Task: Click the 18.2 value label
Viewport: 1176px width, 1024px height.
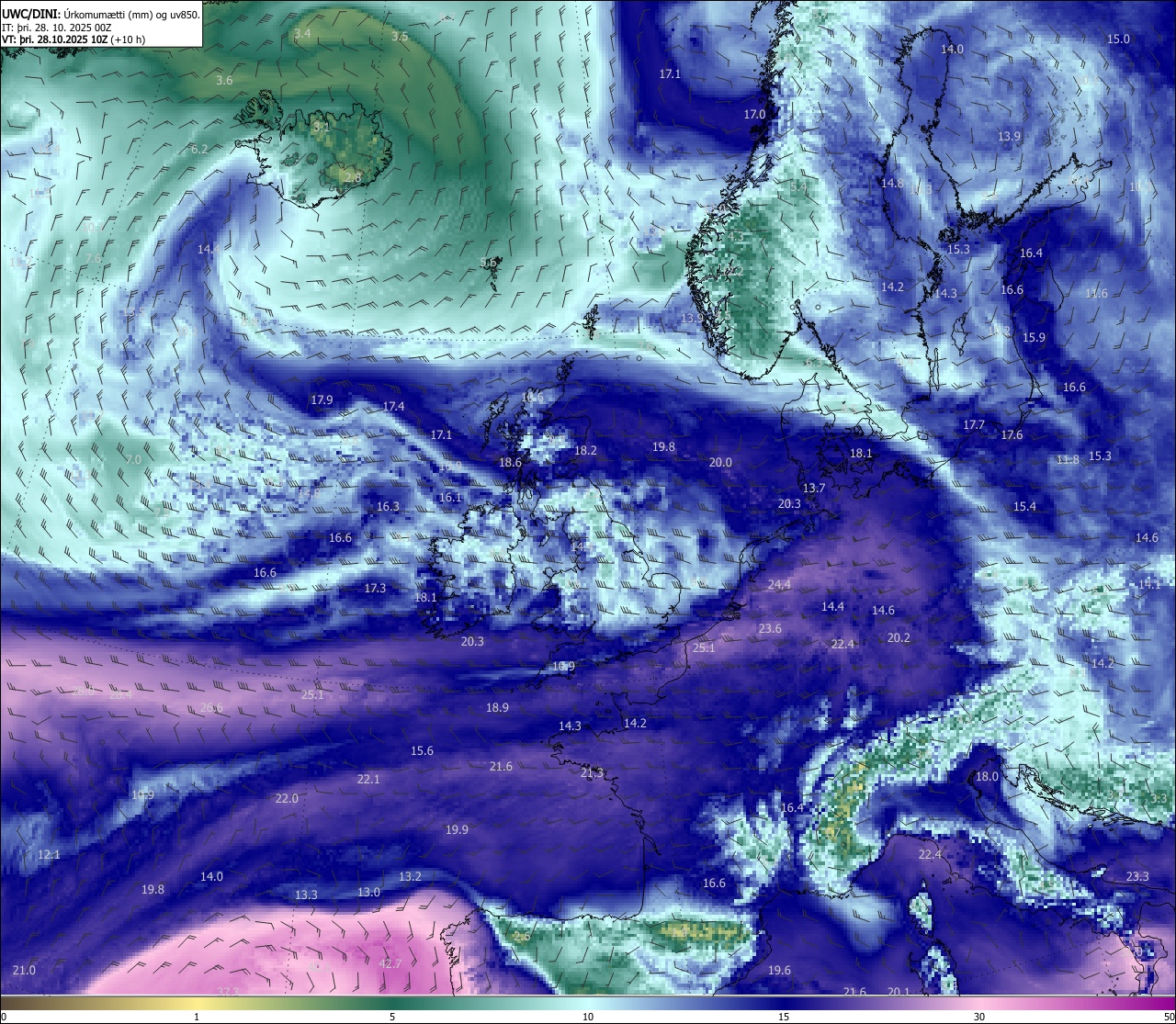Action: (x=585, y=451)
